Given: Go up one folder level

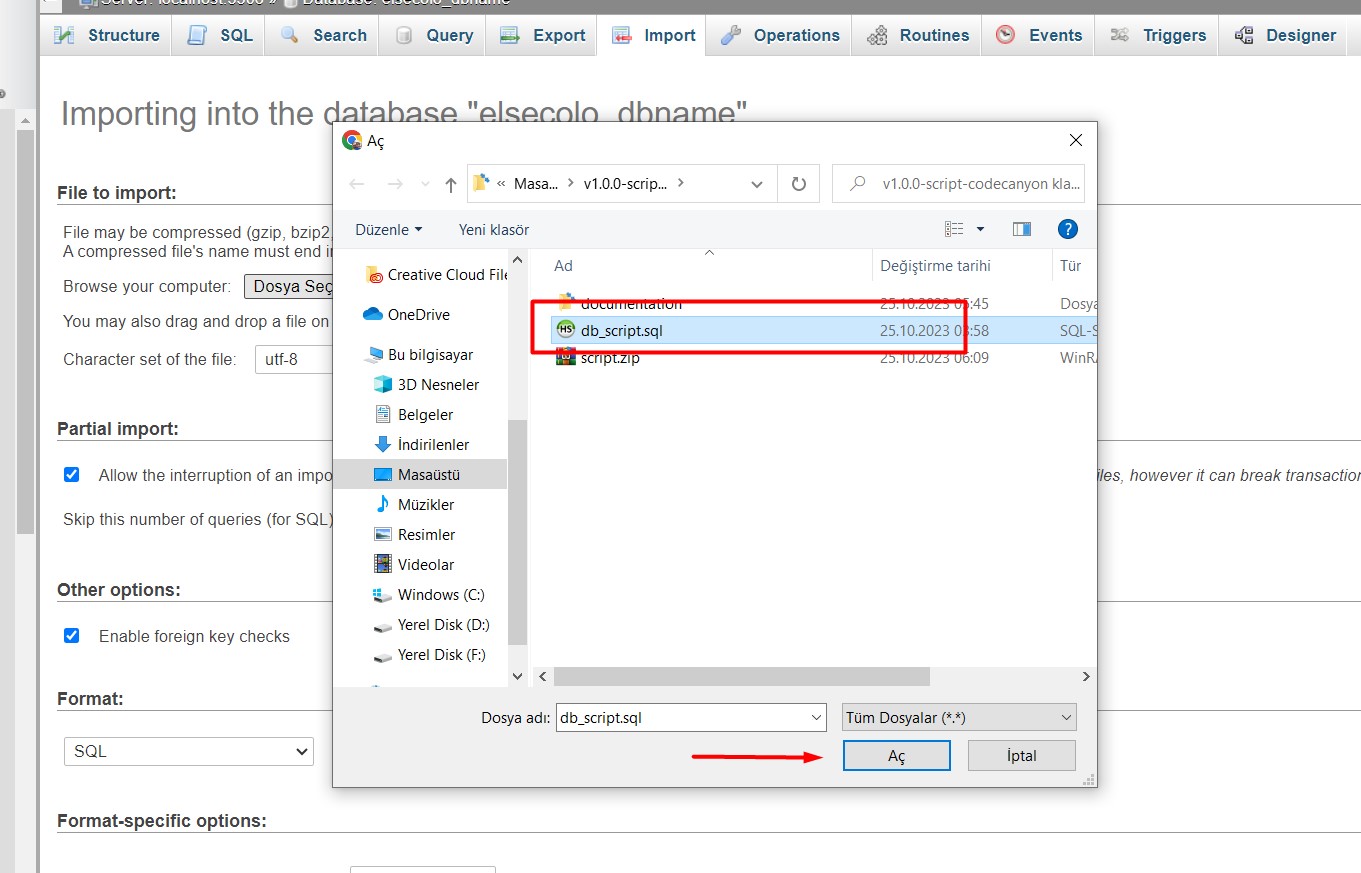Looking at the screenshot, I should coord(451,184).
